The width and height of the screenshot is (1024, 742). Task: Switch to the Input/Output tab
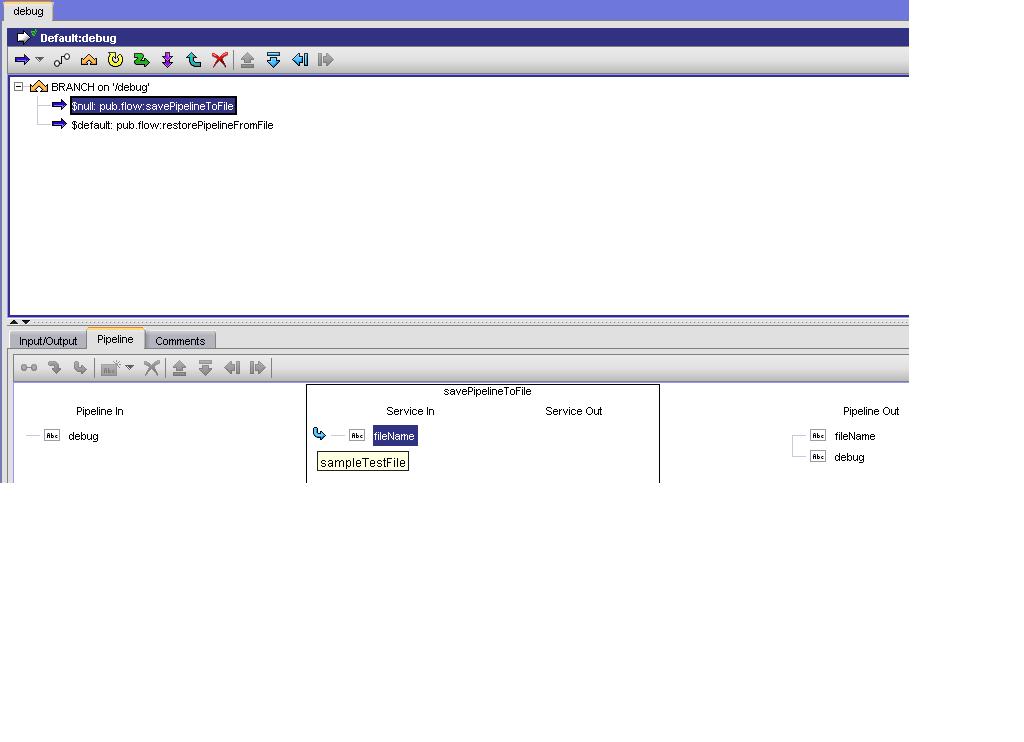pos(48,340)
